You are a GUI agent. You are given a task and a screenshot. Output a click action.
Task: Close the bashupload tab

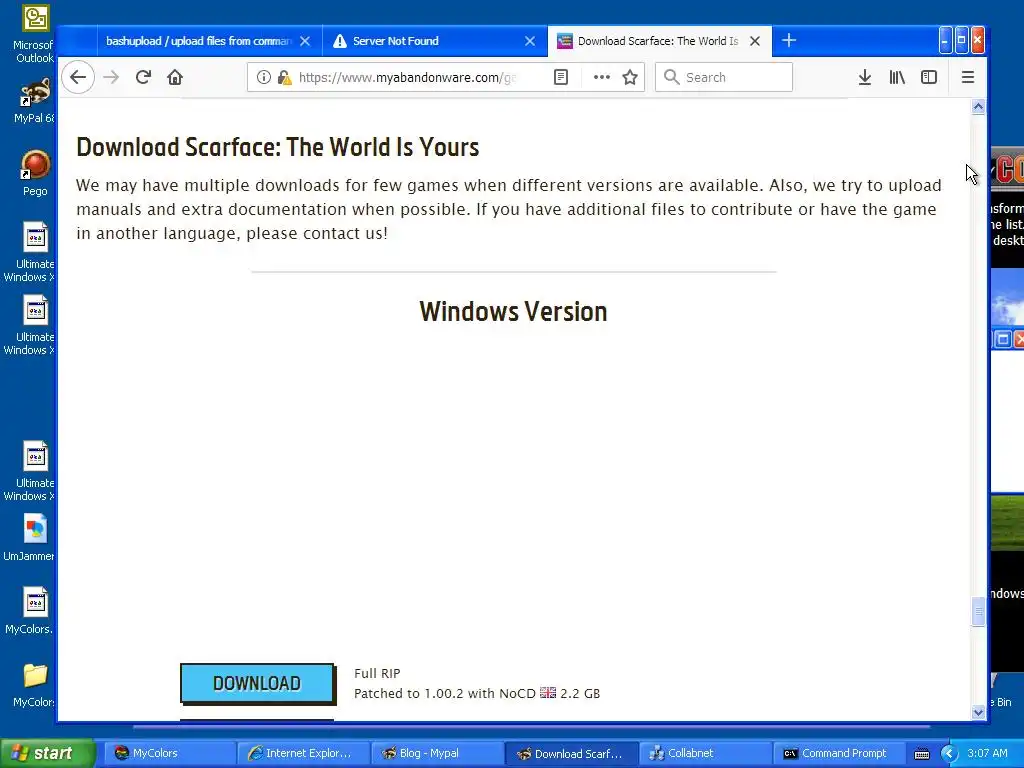(305, 41)
